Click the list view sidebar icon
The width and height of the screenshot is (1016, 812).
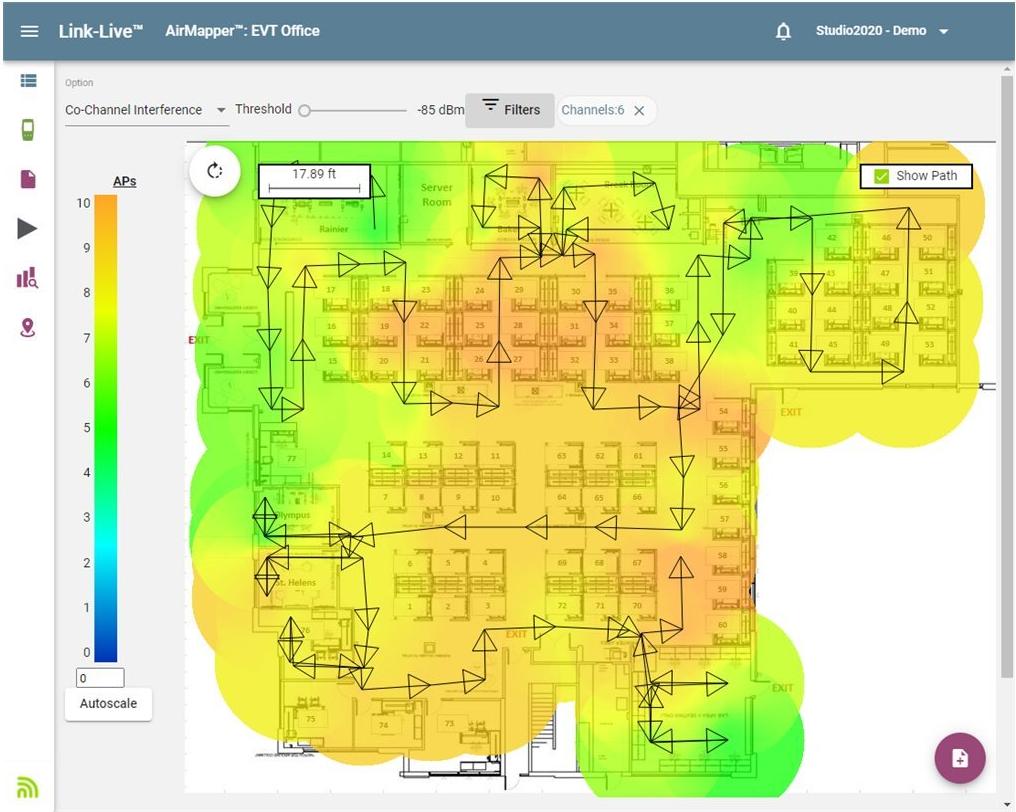[x=28, y=81]
